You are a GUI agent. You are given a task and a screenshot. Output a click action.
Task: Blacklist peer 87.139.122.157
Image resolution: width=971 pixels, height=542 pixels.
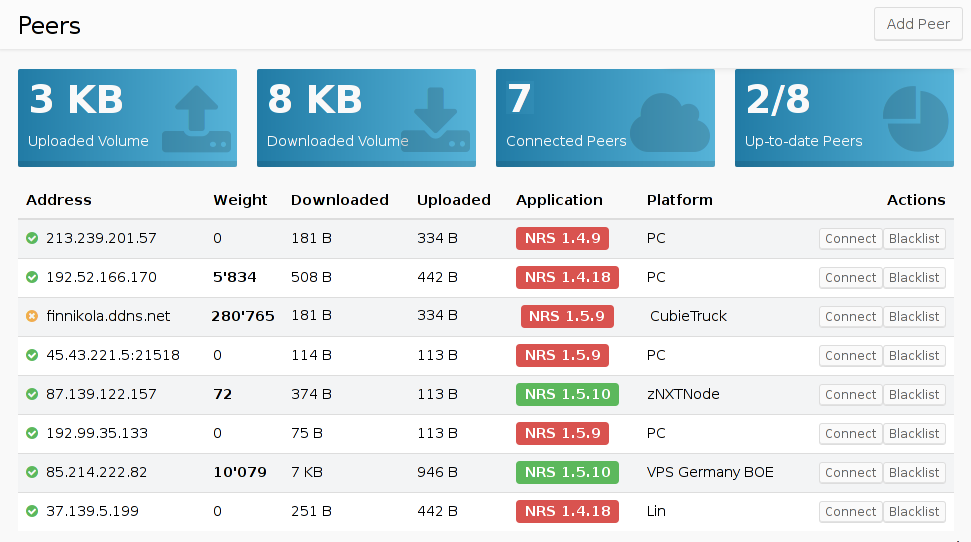(x=914, y=395)
